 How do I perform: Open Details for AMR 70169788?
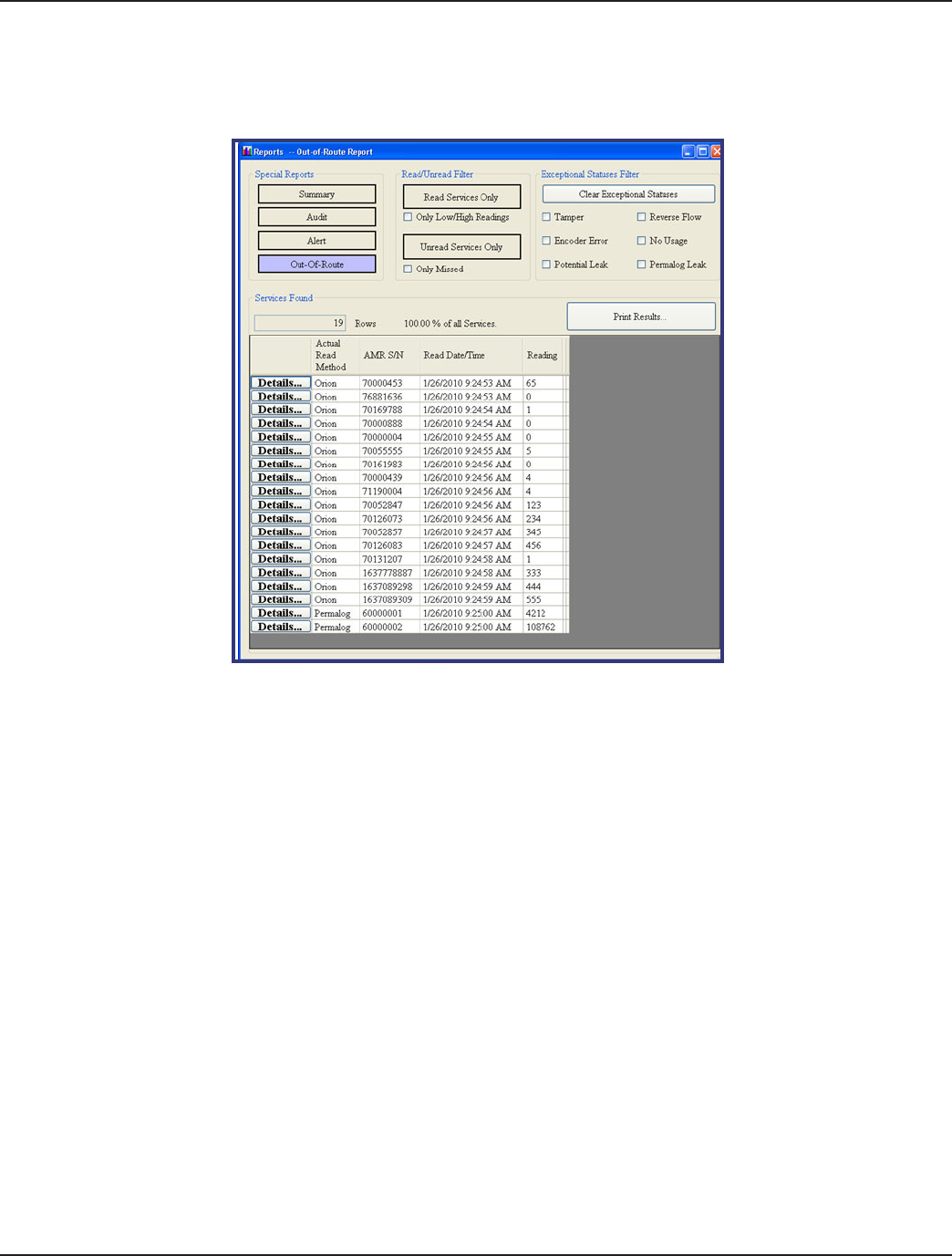(x=281, y=410)
